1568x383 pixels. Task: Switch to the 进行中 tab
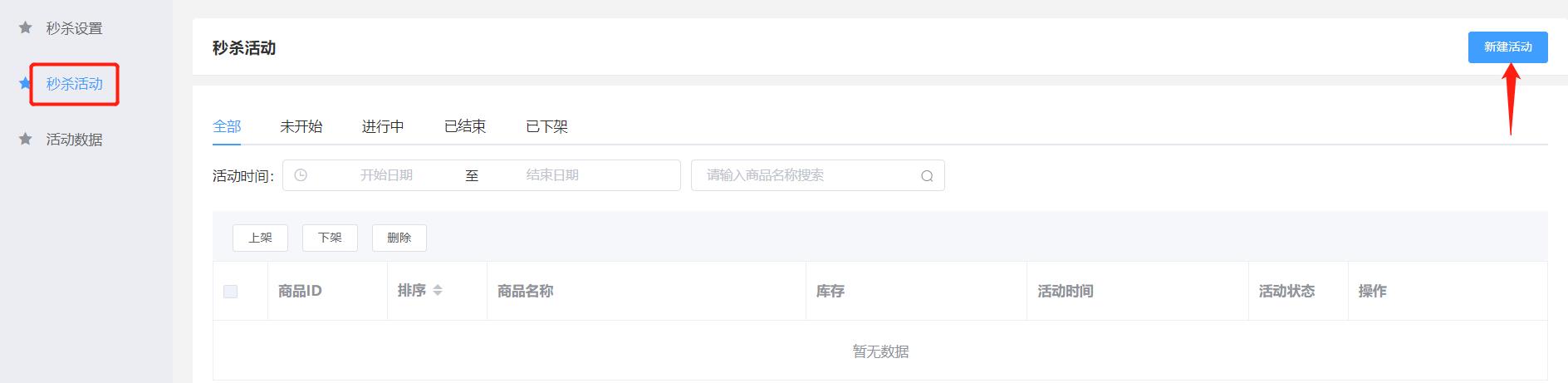383,126
